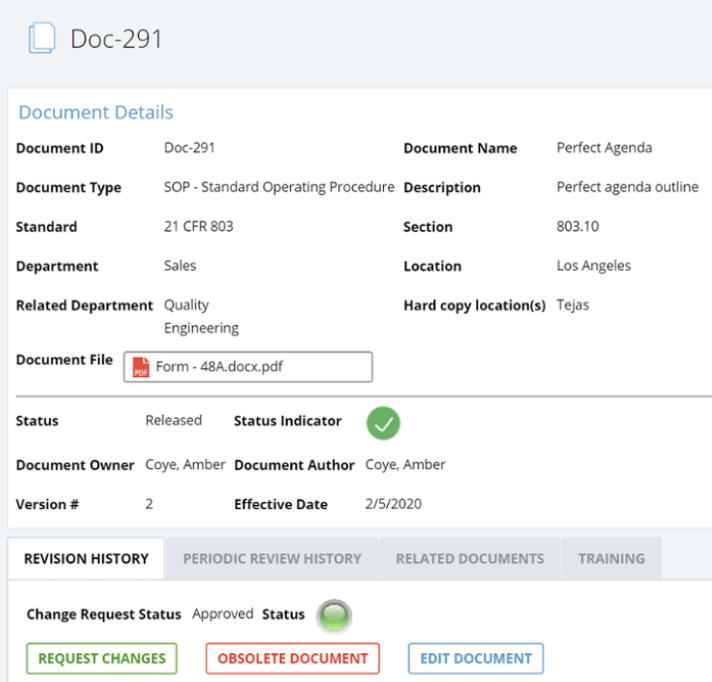Click the green checkmark status indicator
The width and height of the screenshot is (712, 682).
point(382,423)
